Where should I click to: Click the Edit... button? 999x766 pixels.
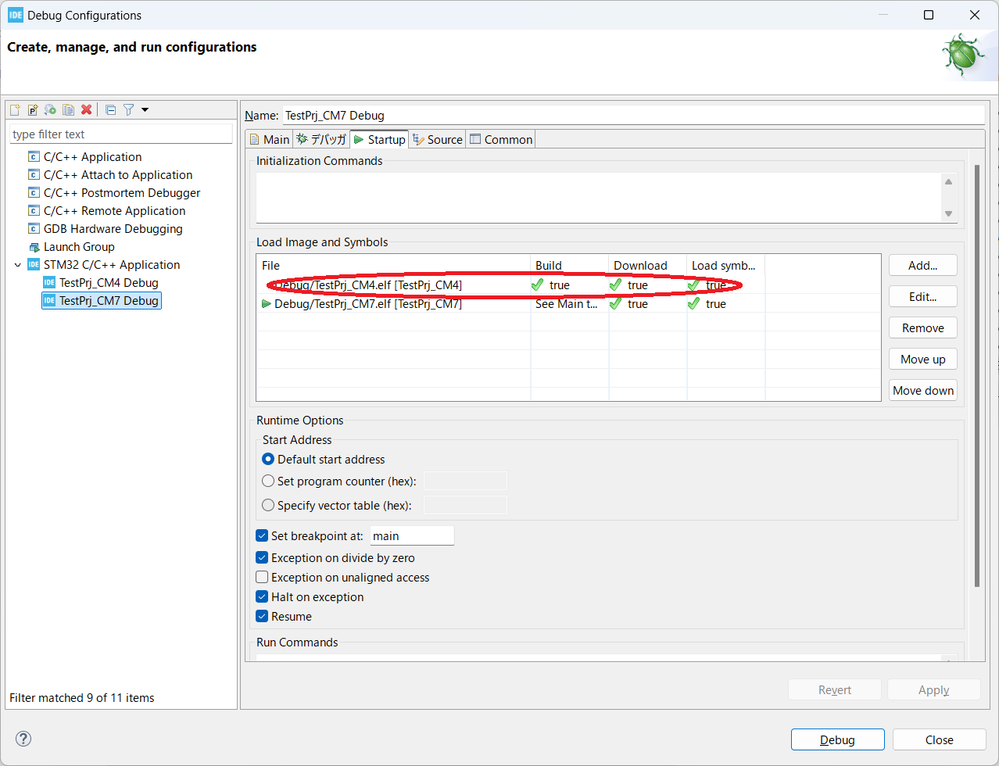tap(923, 296)
